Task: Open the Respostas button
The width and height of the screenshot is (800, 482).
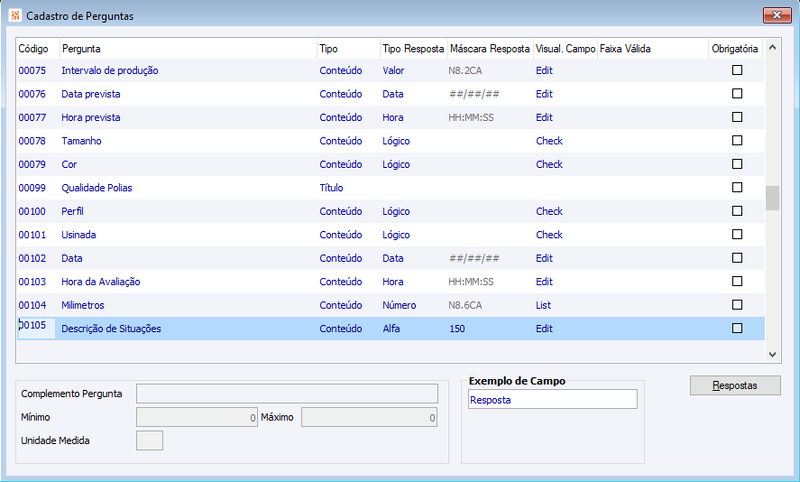Action: click(735, 386)
